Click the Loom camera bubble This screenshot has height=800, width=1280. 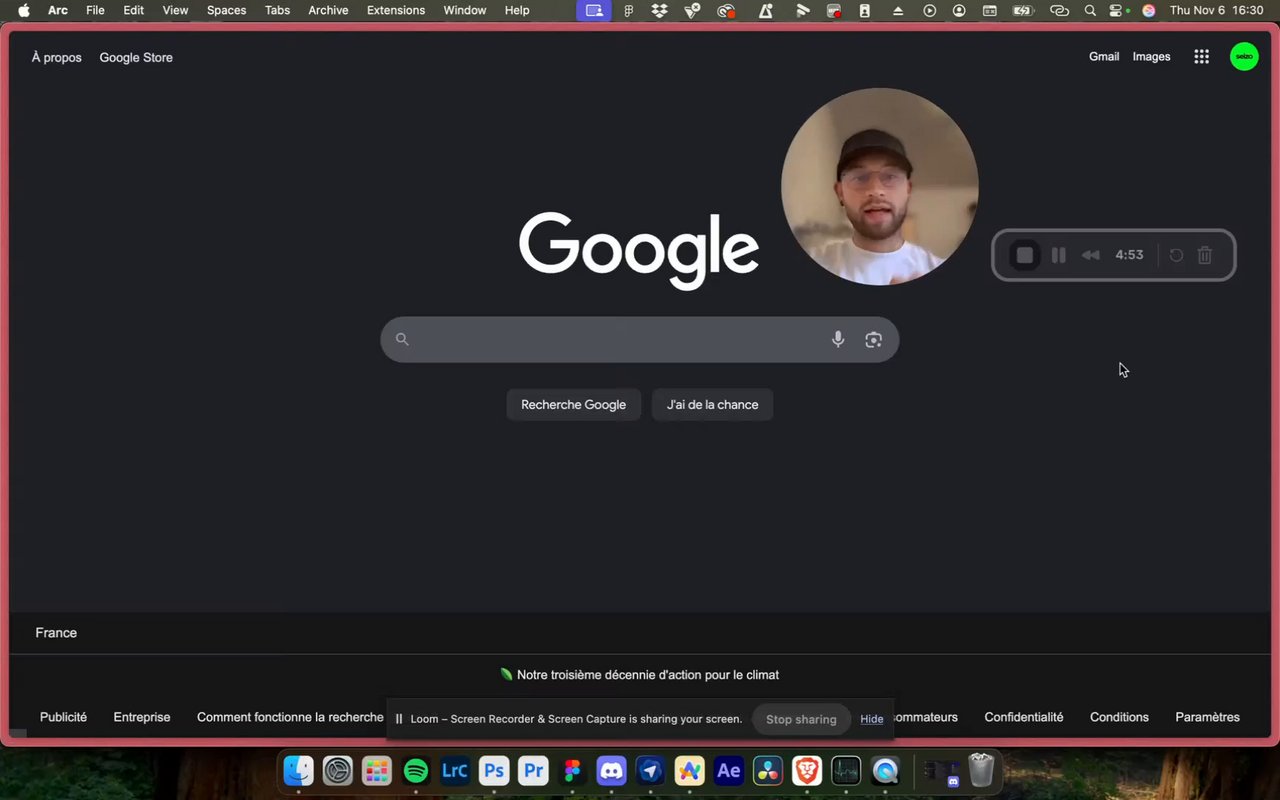point(880,187)
